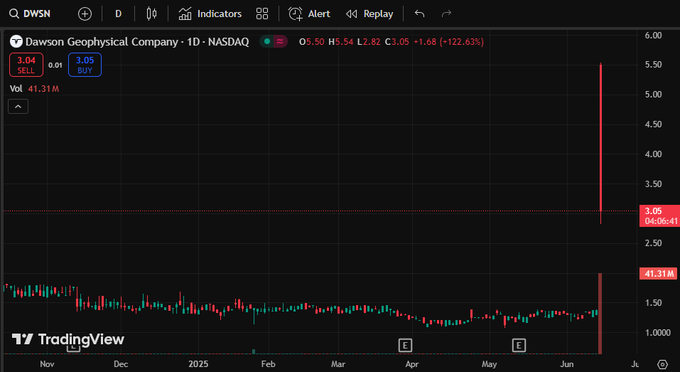Open chart settings gear at bottom right
This screenshot has height=372, width=680.
[x=662, y=364]
